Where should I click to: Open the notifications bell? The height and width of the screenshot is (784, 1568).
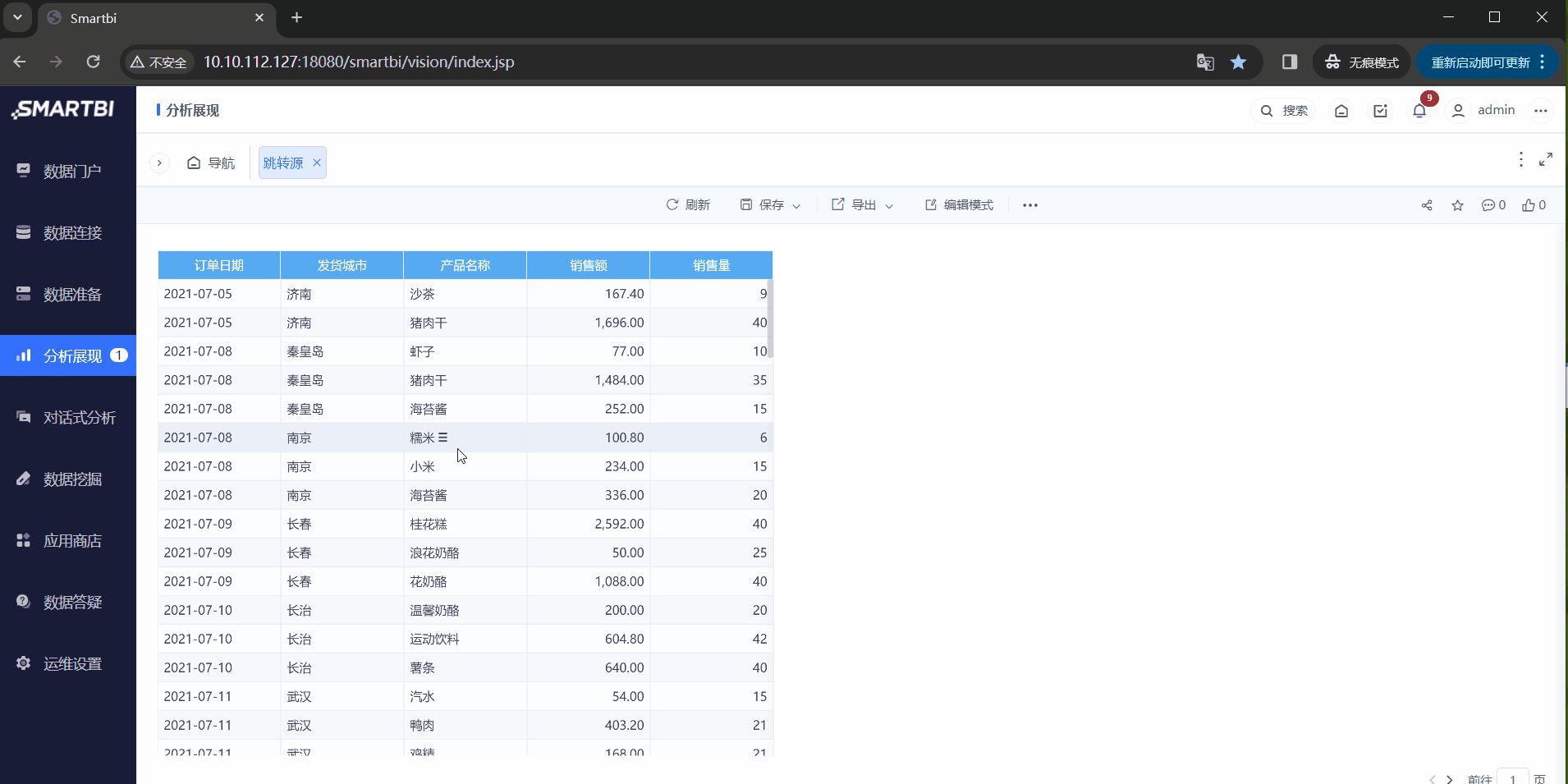pyautogui.click(x=1419, y=110)
